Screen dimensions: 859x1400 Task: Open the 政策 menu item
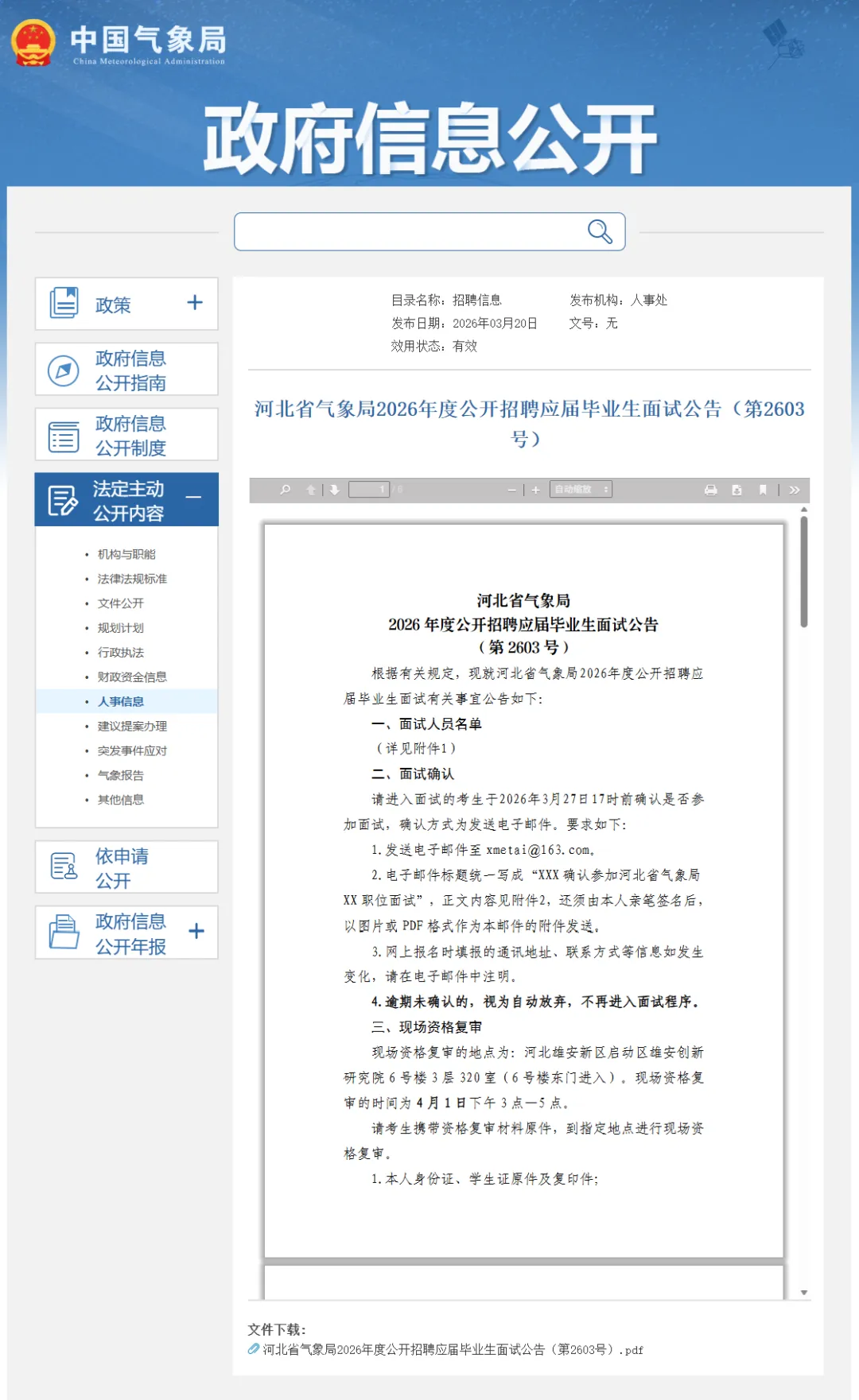pos(126,304)
